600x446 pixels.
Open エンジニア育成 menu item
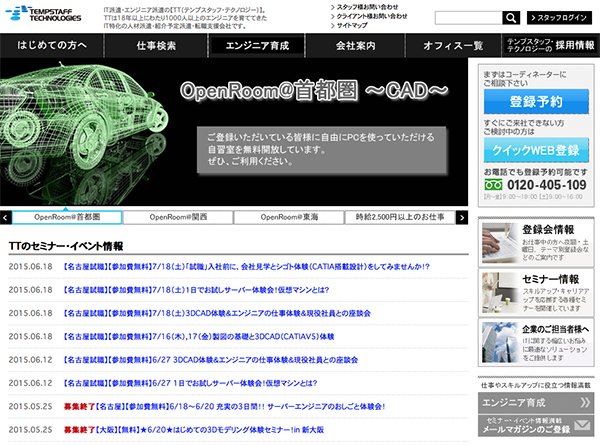[256, 46]
